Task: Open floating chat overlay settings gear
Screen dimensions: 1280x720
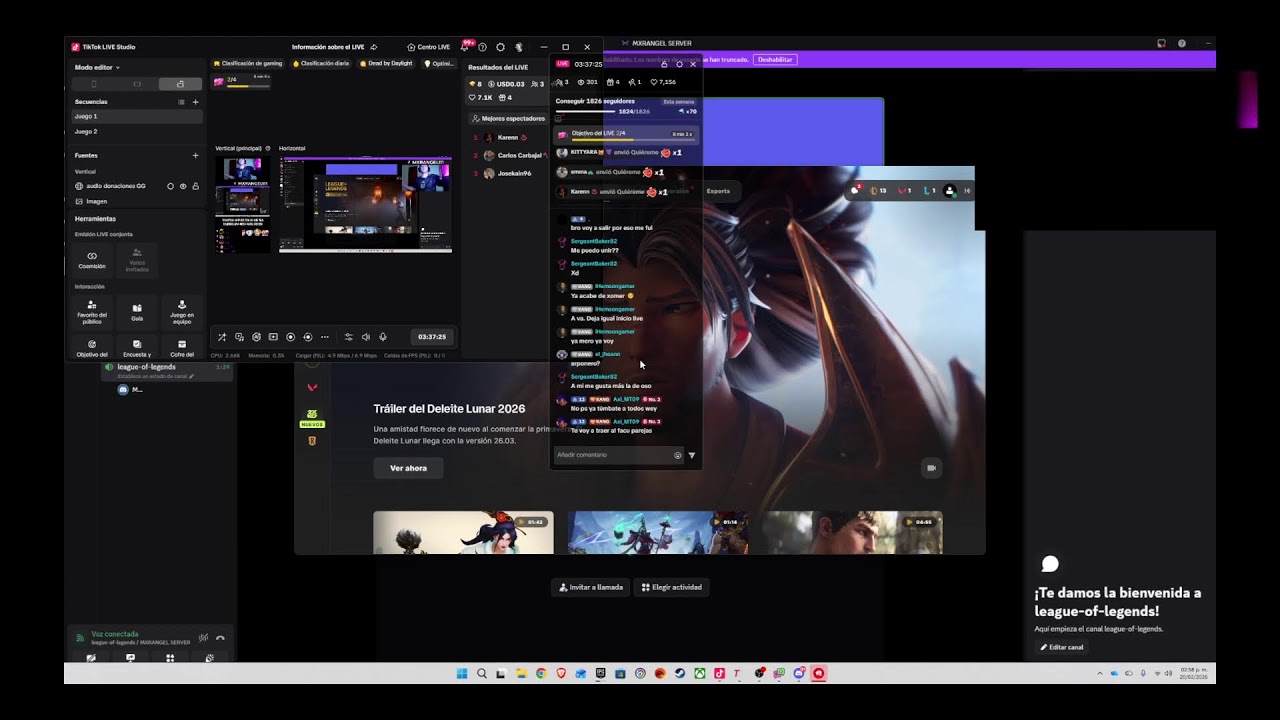Action: [x=679, y=64]
